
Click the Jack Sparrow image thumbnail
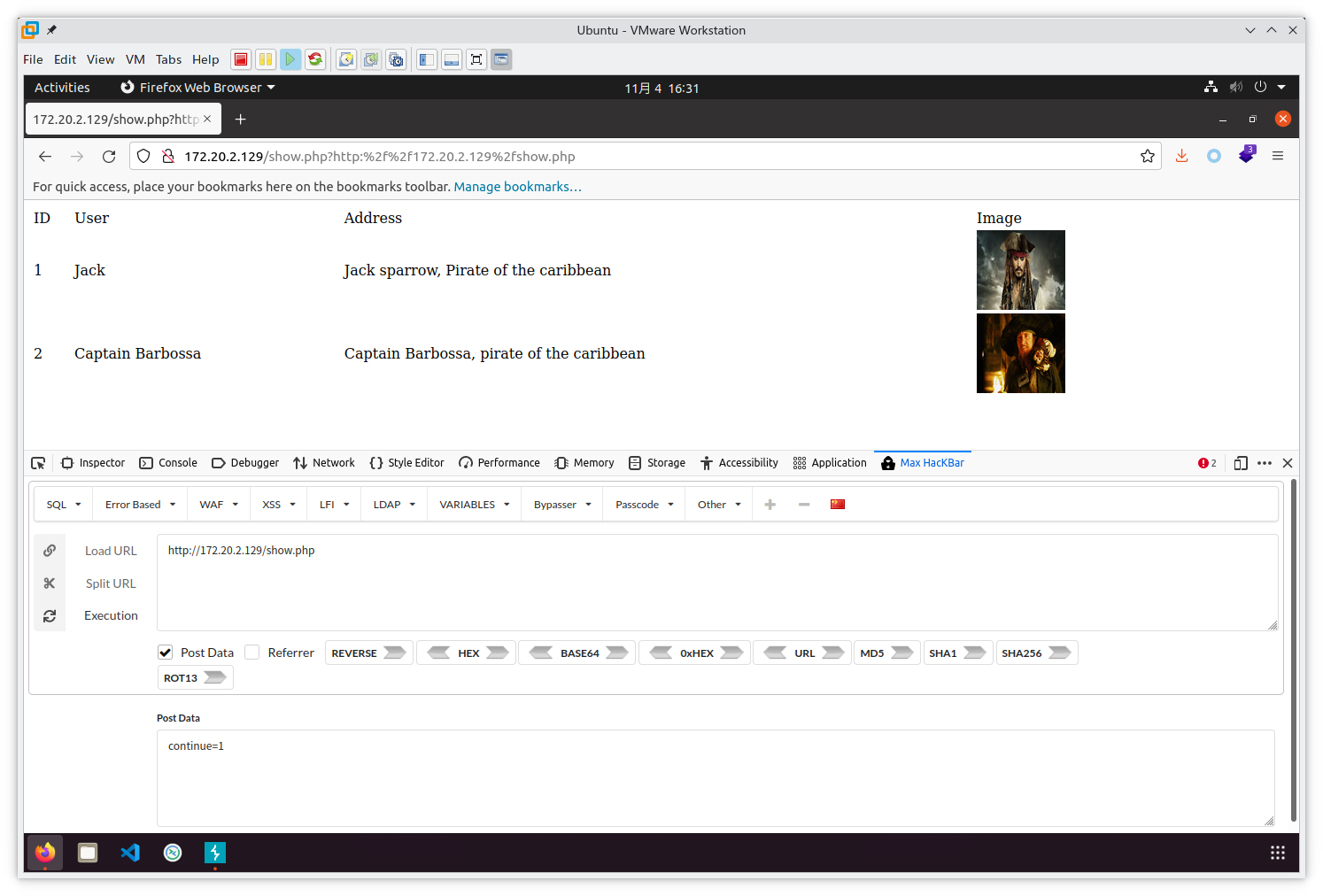1021,270
